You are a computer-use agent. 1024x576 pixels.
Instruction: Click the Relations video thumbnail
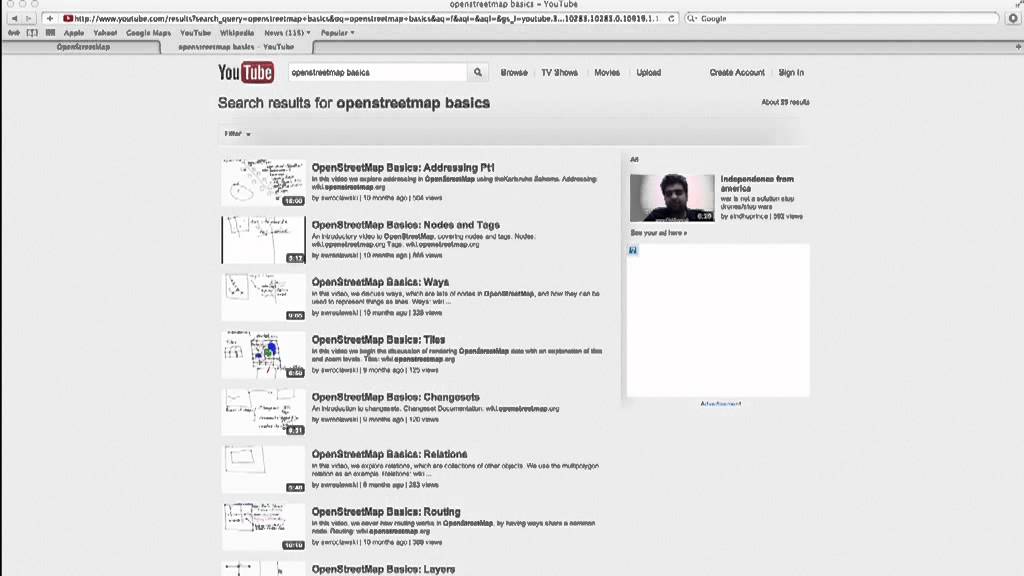(x=263, y=470)
